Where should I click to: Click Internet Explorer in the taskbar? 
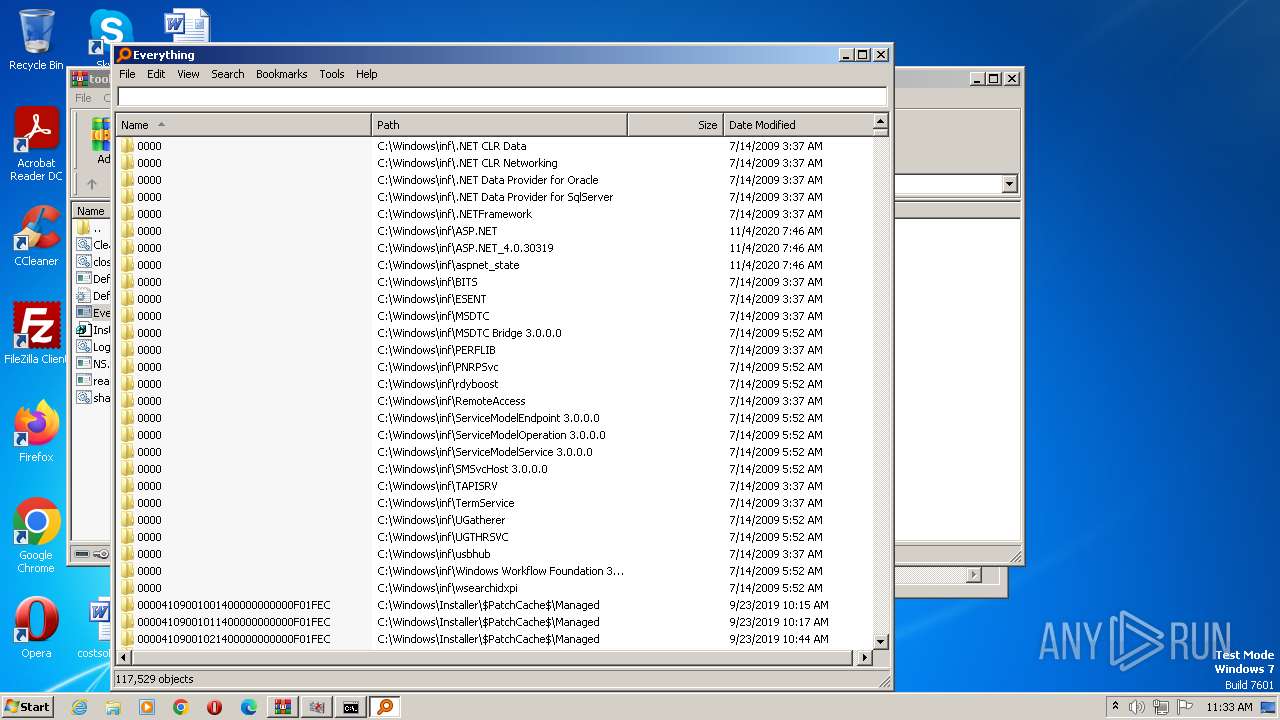pyautogui.click(x=79, y=707)
